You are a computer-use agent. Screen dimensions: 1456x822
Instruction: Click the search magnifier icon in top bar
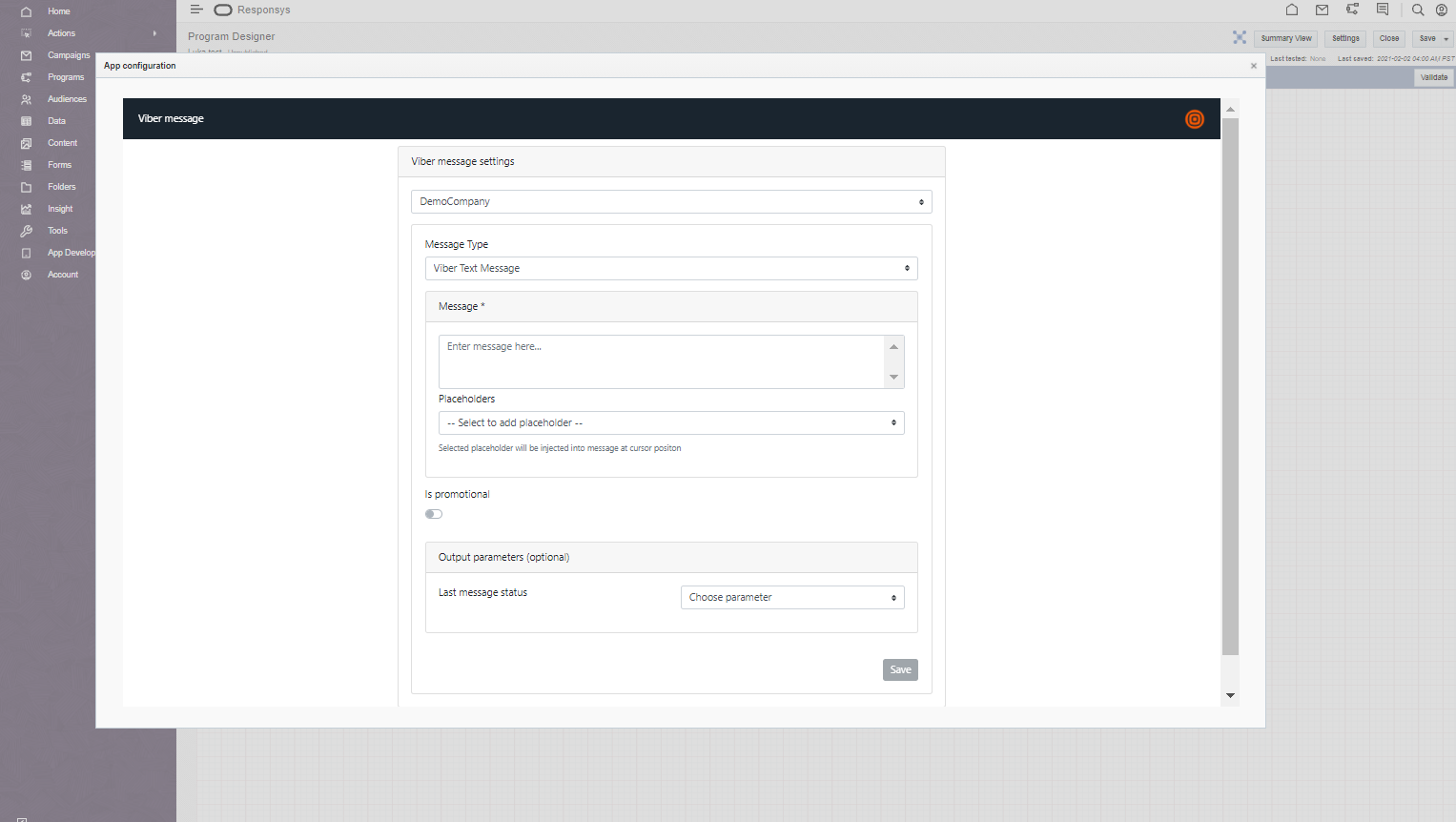point(1418,10)
